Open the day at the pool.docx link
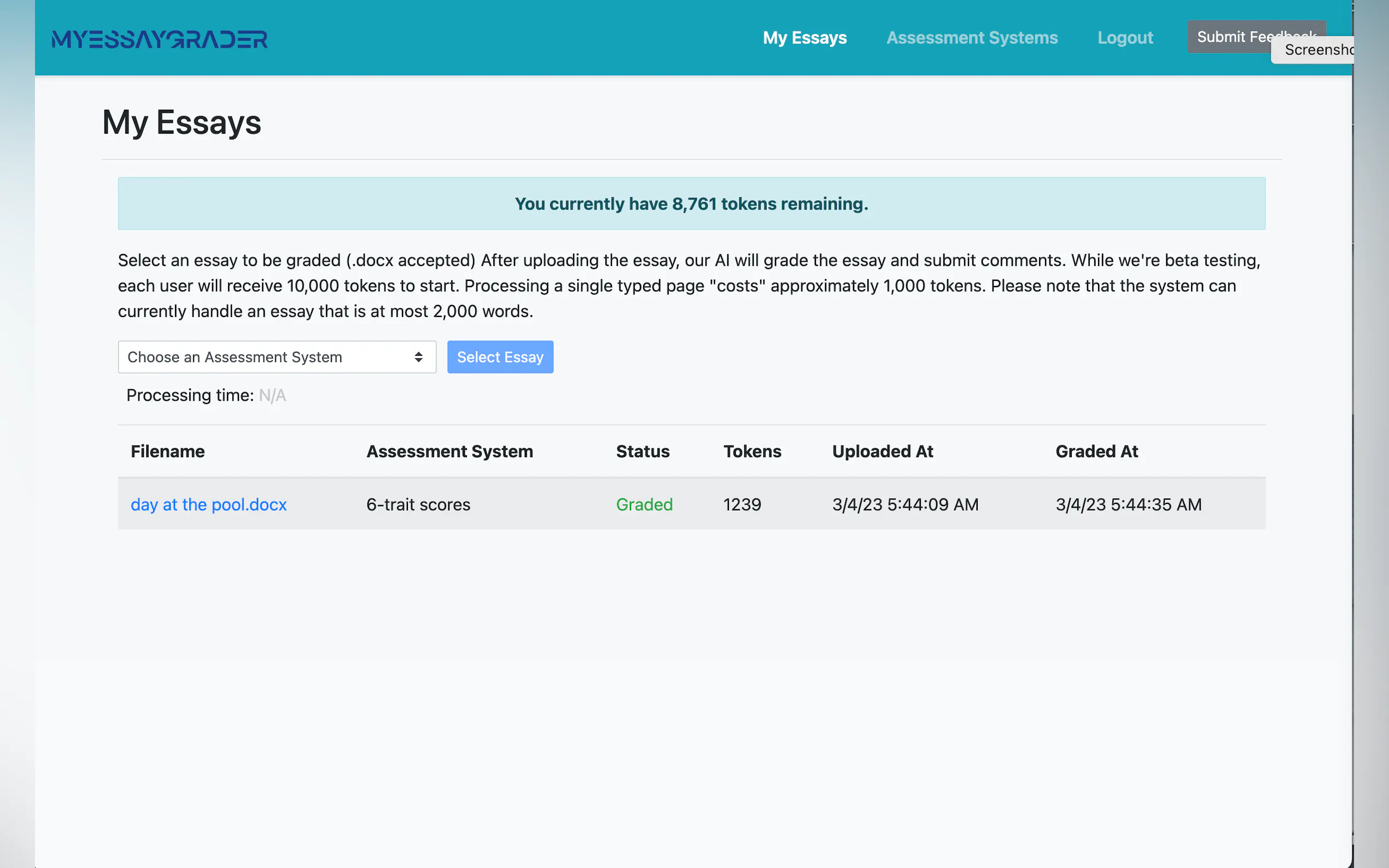The height and width of the screenshot is (868, 1389). pos(208,504)
